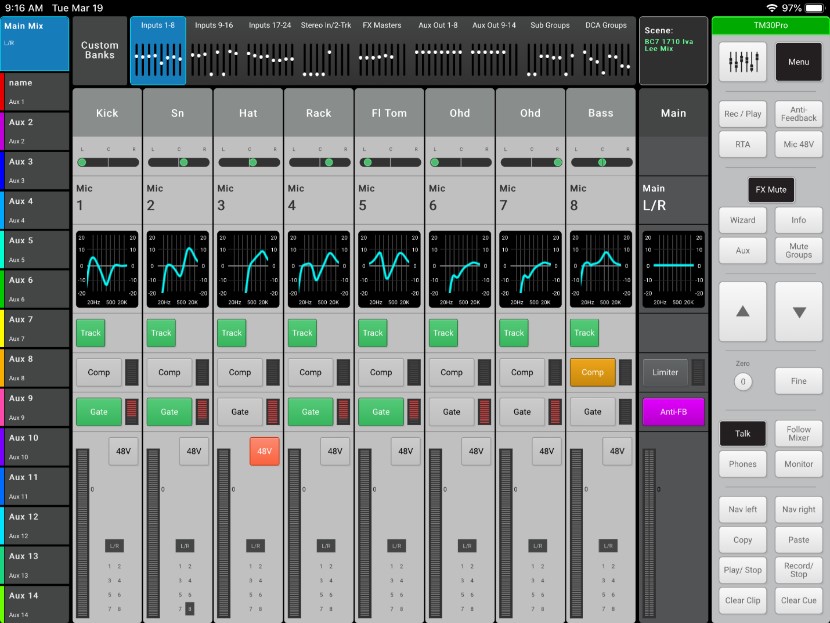Image resolution: width=830 pixels, height=623 pixels.
Task: Disable the Gate on Kick channel
Action: 99,411
